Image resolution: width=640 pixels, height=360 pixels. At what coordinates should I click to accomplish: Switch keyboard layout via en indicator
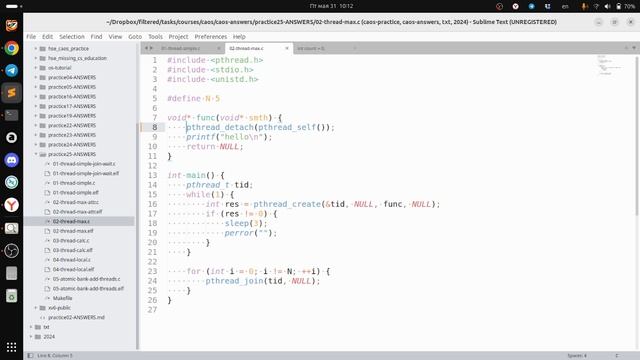tap(565, 6)
